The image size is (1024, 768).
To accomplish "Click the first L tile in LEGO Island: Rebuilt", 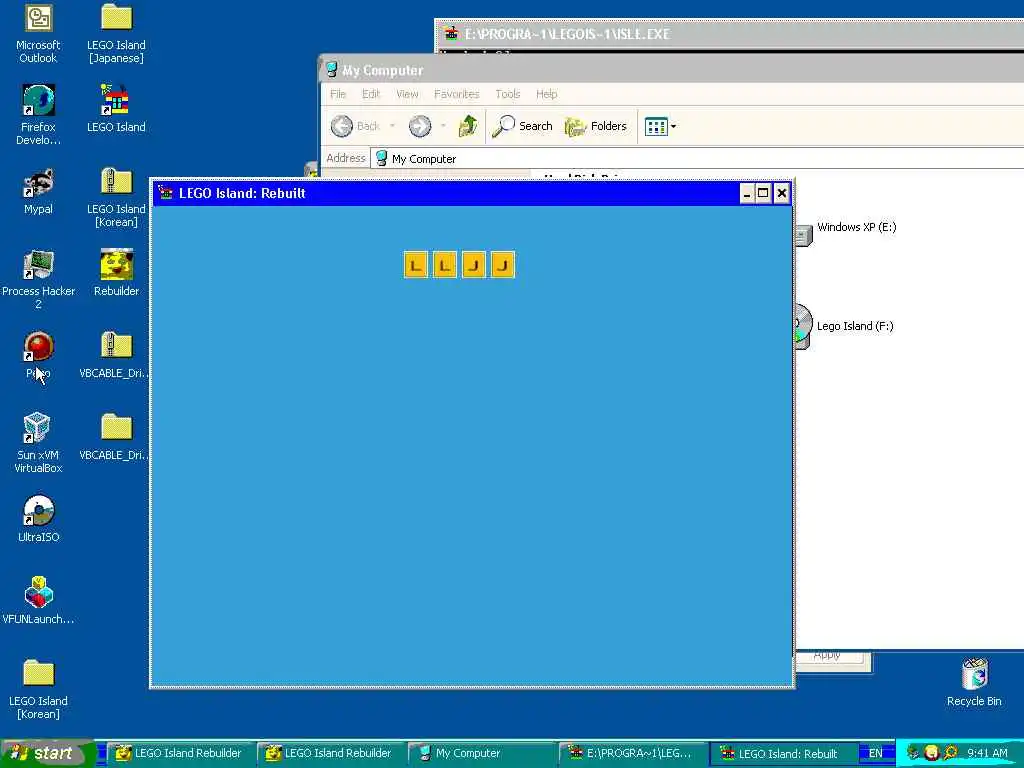I will (x=416, y=265).
